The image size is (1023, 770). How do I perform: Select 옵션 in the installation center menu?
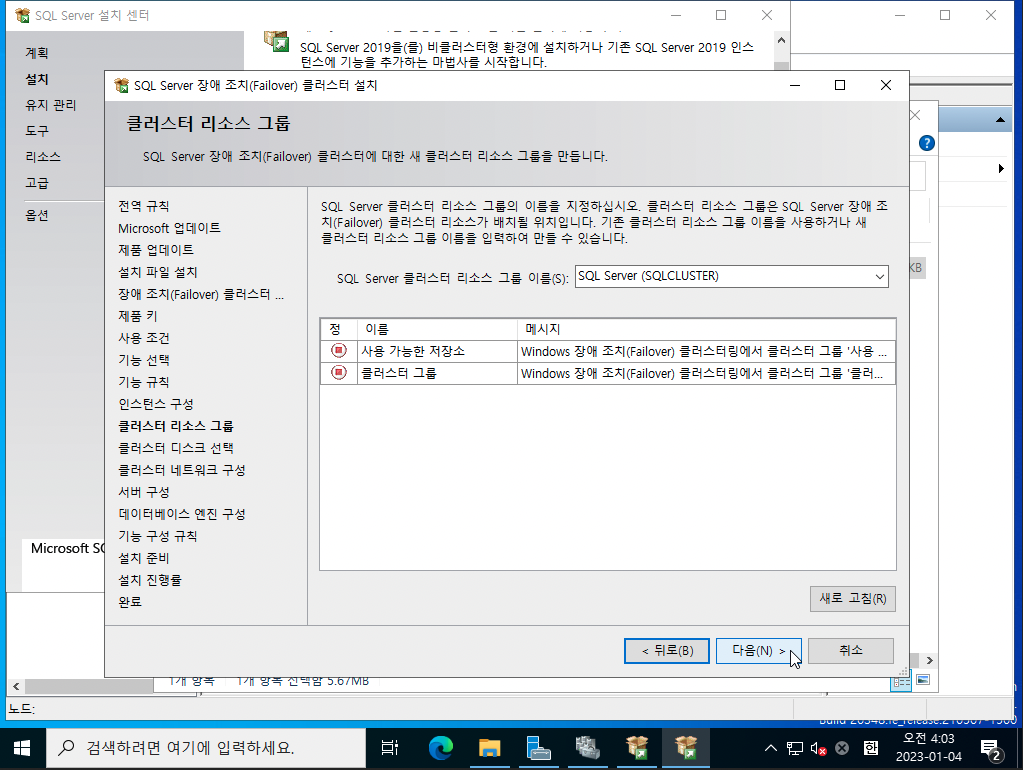point(37,215)
